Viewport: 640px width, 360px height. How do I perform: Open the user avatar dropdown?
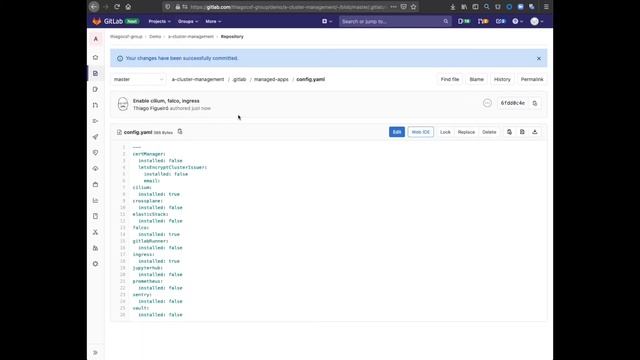click(x=537, y=21)
